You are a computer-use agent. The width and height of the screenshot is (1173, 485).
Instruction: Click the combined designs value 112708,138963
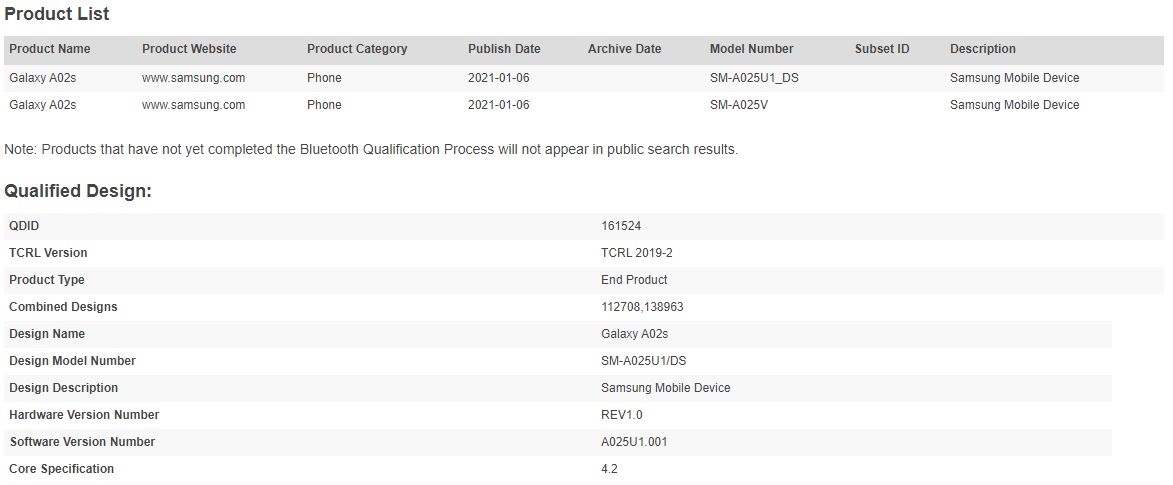[x=642, y=307]
